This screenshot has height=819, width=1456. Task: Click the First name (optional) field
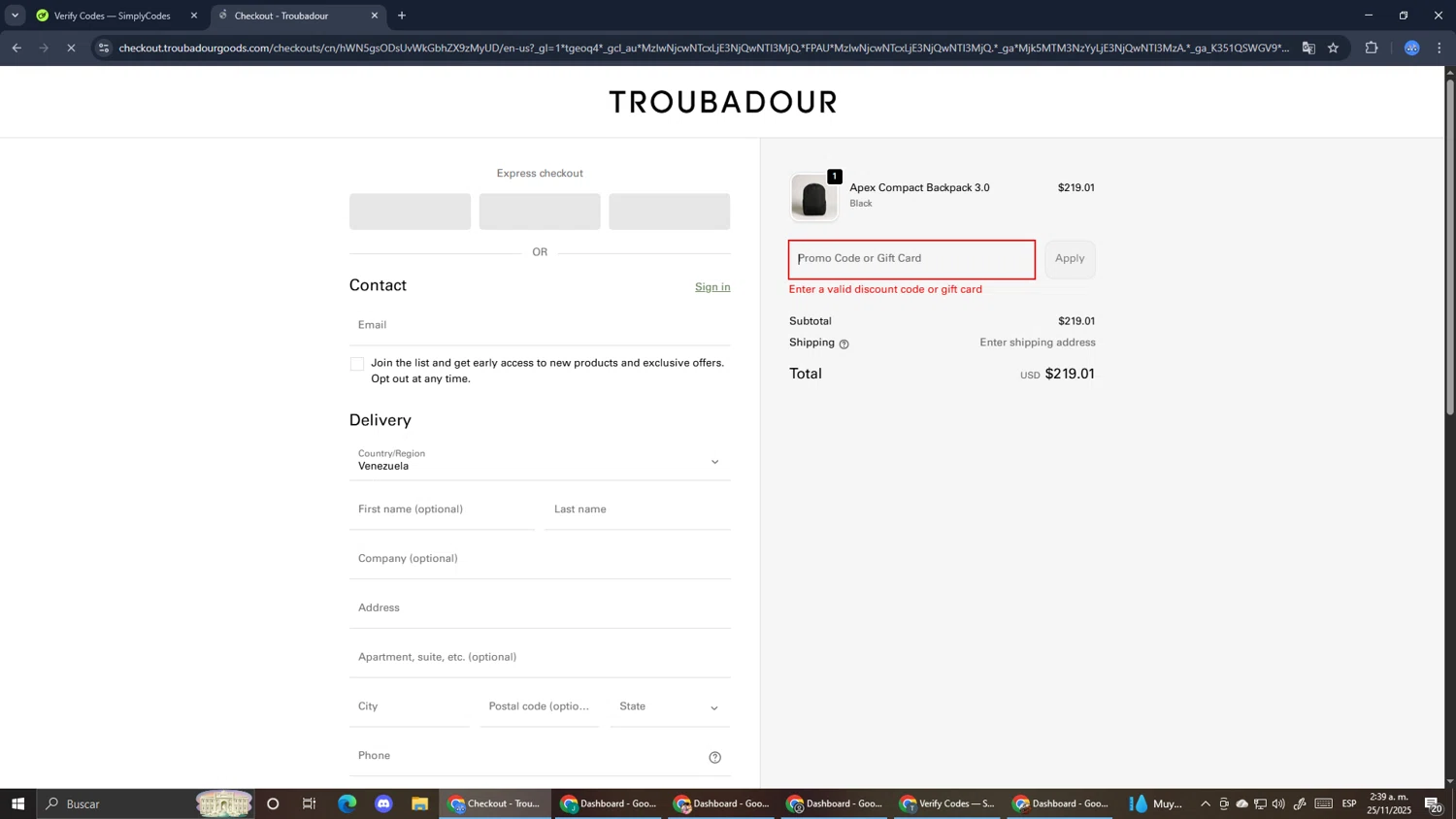click(442, 509)
